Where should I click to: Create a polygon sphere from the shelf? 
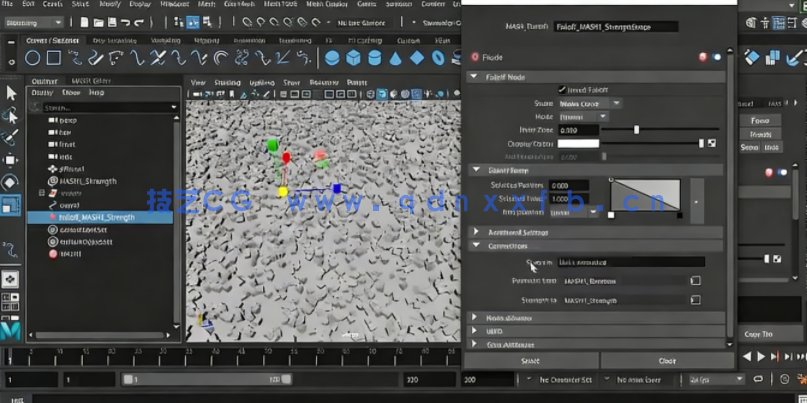coord(332,59)
